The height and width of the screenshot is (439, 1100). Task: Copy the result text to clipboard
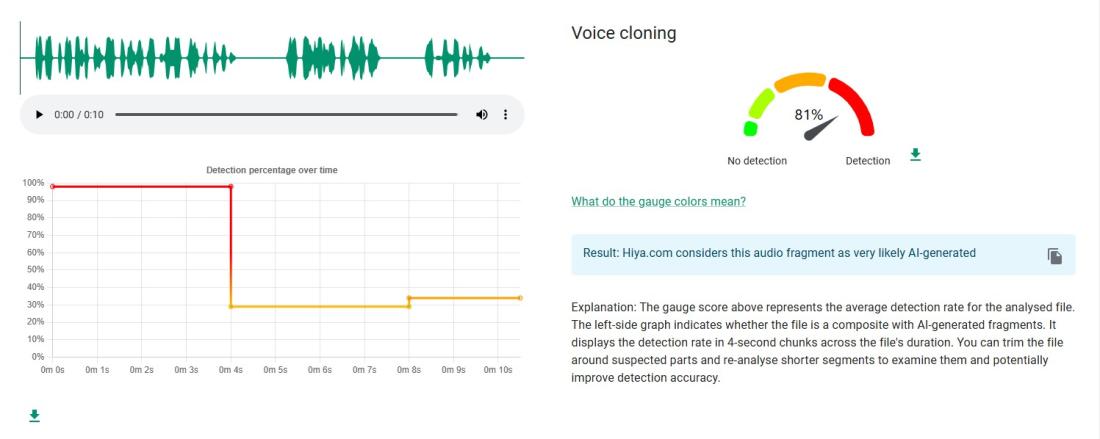pos(1054,256)
